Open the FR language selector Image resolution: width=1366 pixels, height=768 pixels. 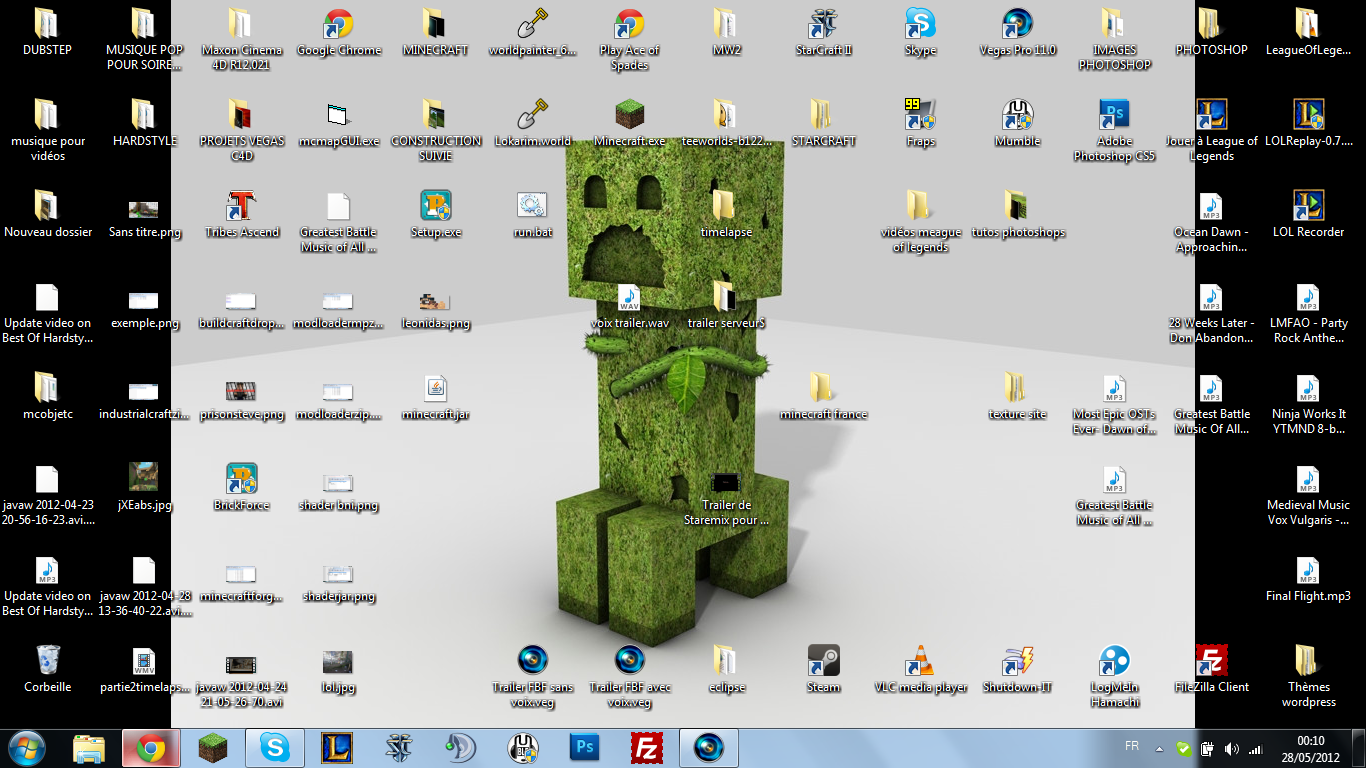point(1132,747)
